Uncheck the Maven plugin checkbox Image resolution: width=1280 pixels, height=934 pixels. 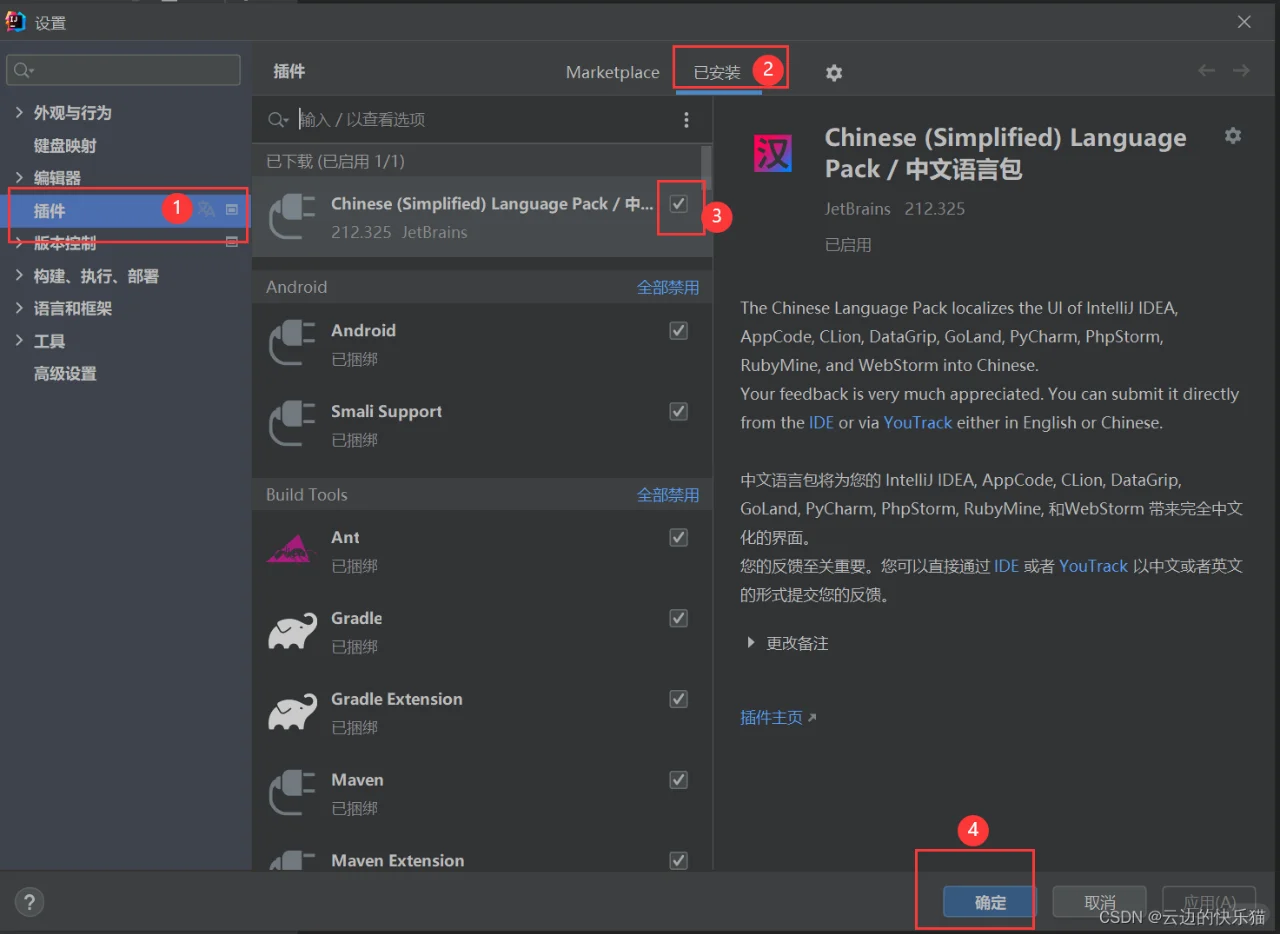[678, 779]
